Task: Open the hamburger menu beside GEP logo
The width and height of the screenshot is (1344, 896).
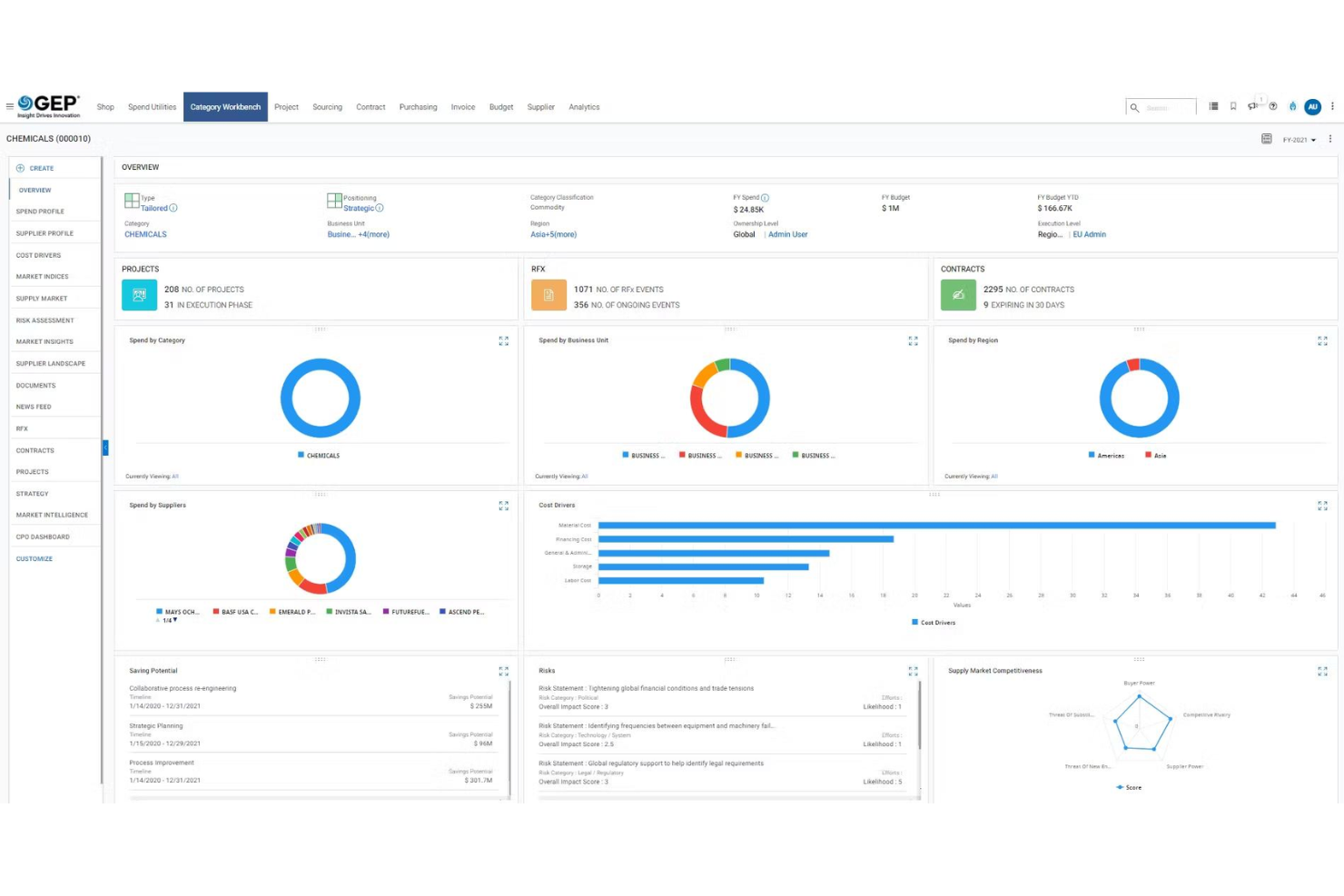Action: [x=10, y=106]
